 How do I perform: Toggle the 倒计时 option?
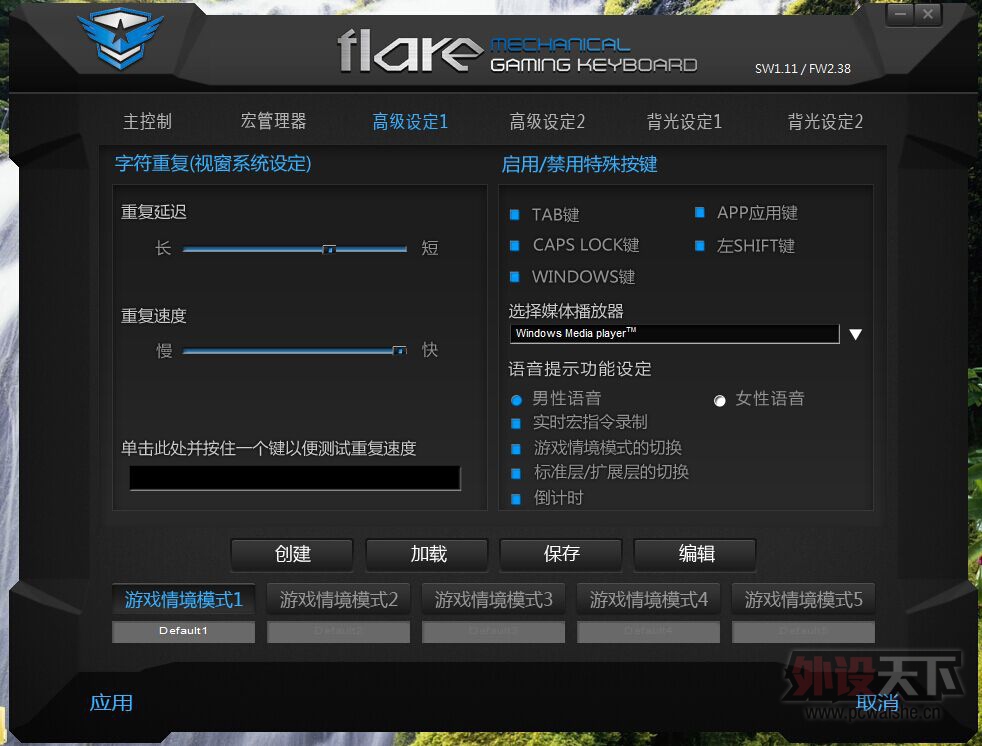(x=516, y=497)
